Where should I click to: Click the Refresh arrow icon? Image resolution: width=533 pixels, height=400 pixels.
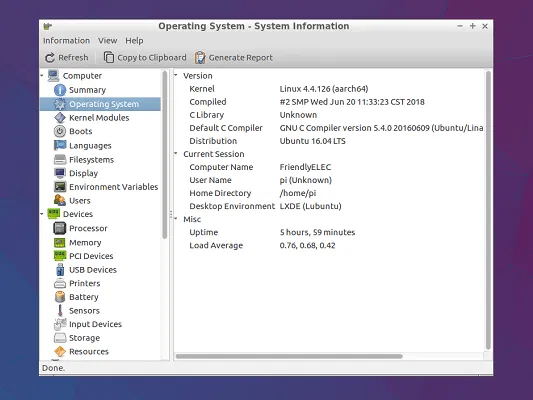[x=50, y=57]
